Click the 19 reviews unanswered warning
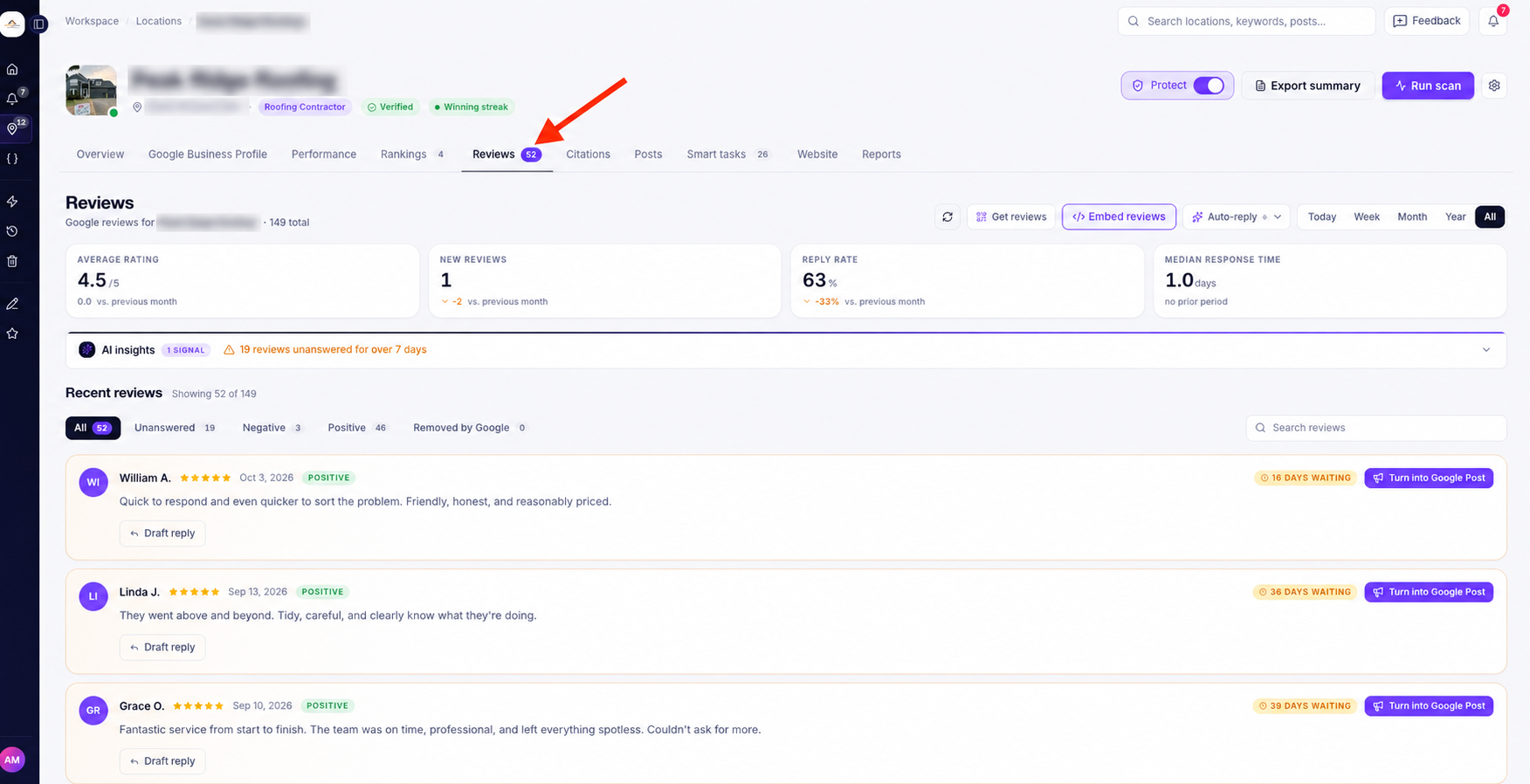Screen dimensions: 1530x784 (325, 350)
